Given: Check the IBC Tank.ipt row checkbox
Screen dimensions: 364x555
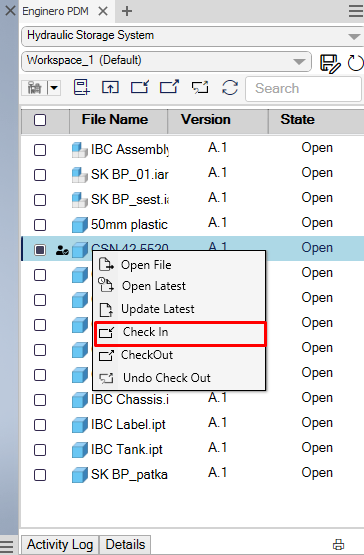Looking at the screenshot, I should coord(40,450).
